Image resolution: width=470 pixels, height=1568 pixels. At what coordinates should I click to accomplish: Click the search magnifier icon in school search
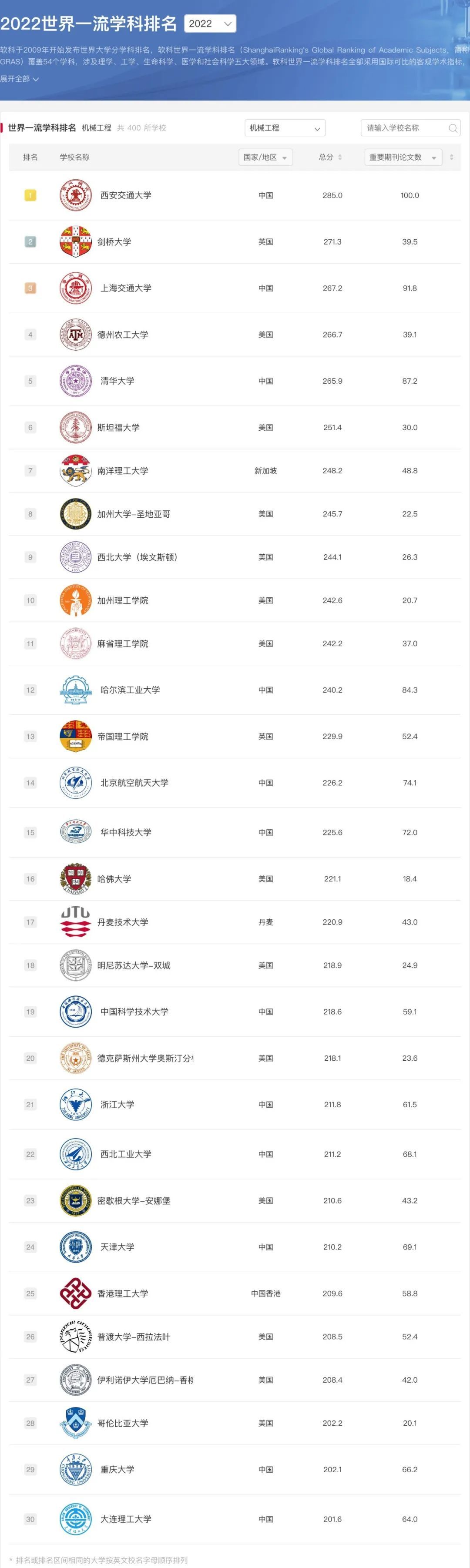pos(452,128)
